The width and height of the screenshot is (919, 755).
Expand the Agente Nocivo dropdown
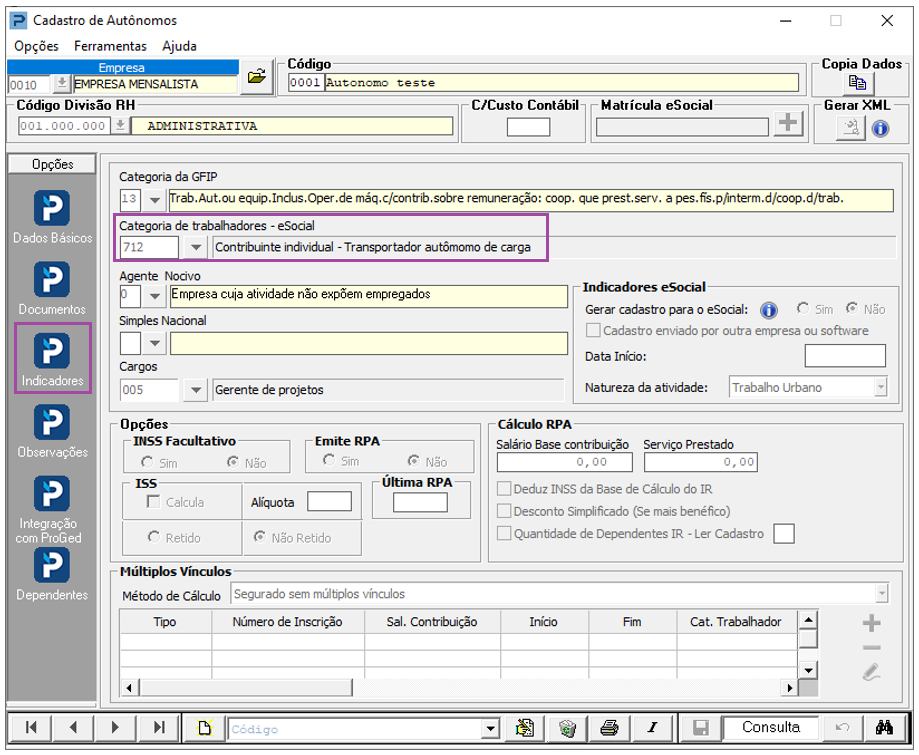pos(154,296)
